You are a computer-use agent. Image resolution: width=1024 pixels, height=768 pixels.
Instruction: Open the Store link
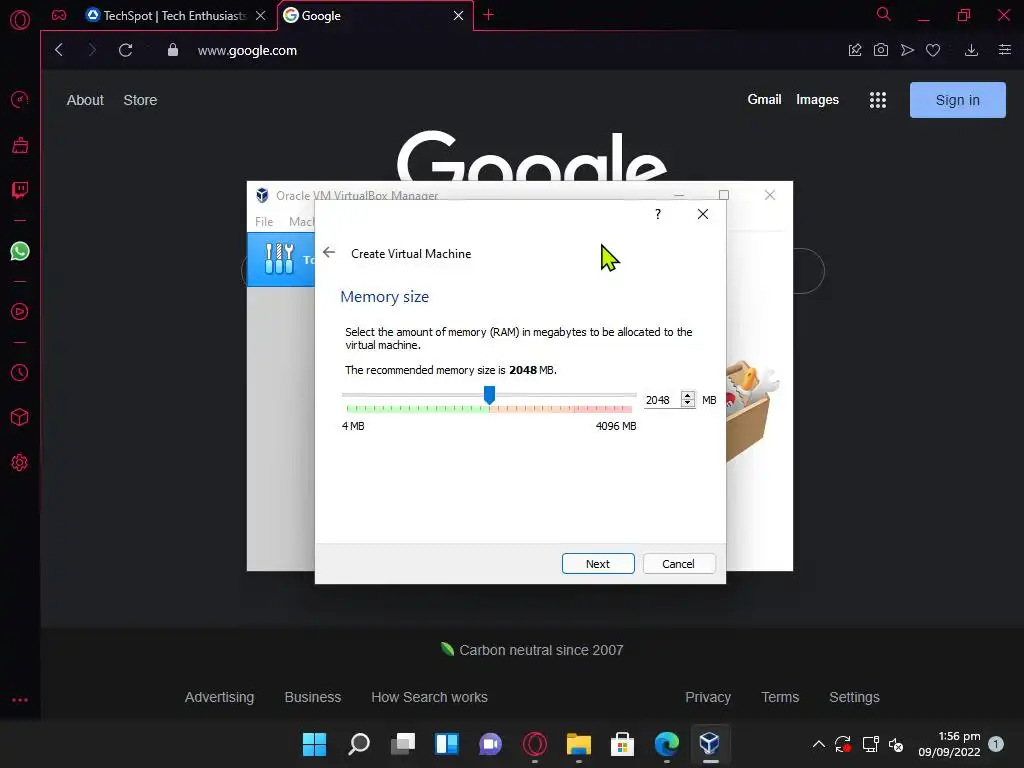click(x=140, y=100)
